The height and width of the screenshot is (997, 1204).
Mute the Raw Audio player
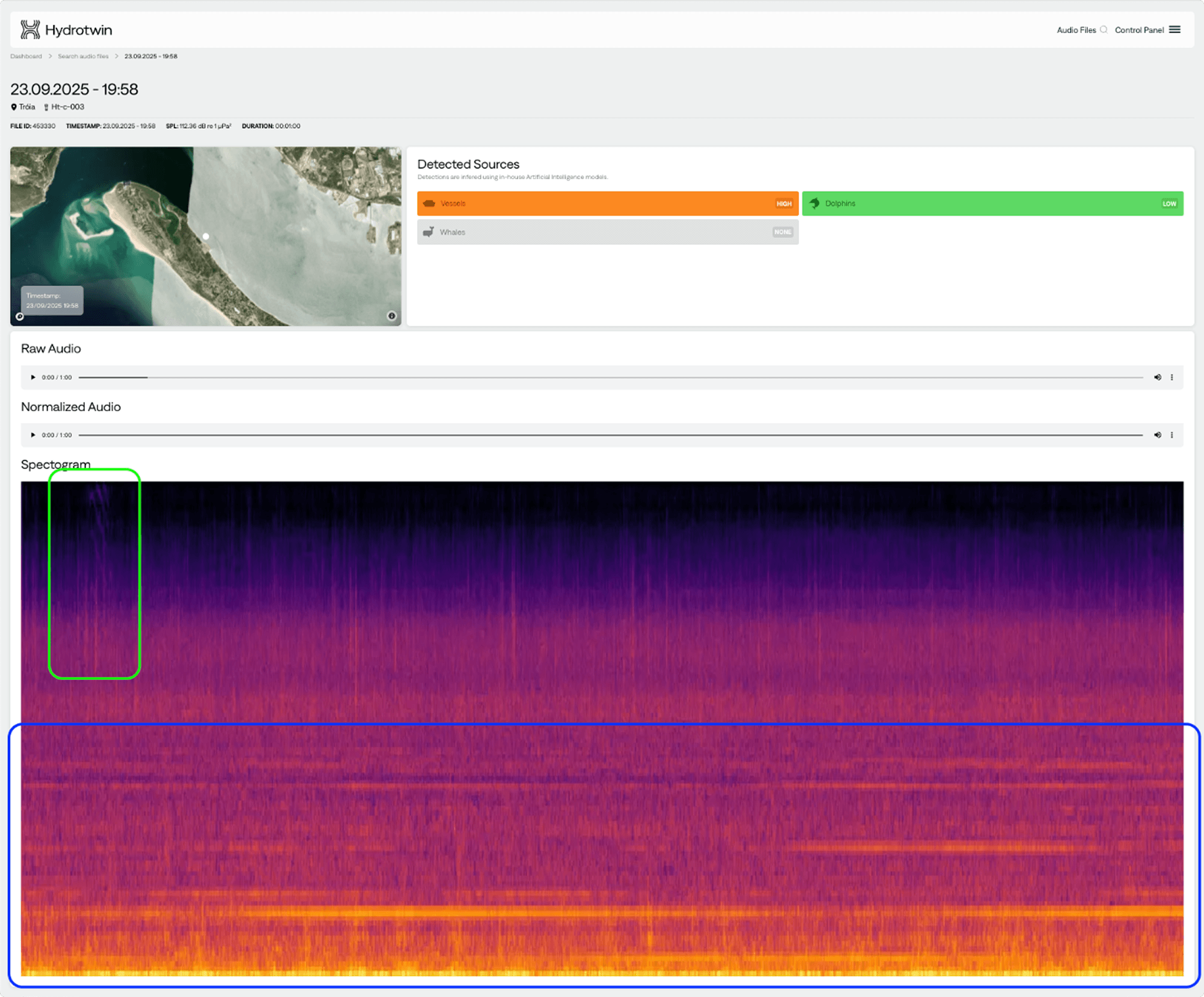click(x=1158, y=377)
